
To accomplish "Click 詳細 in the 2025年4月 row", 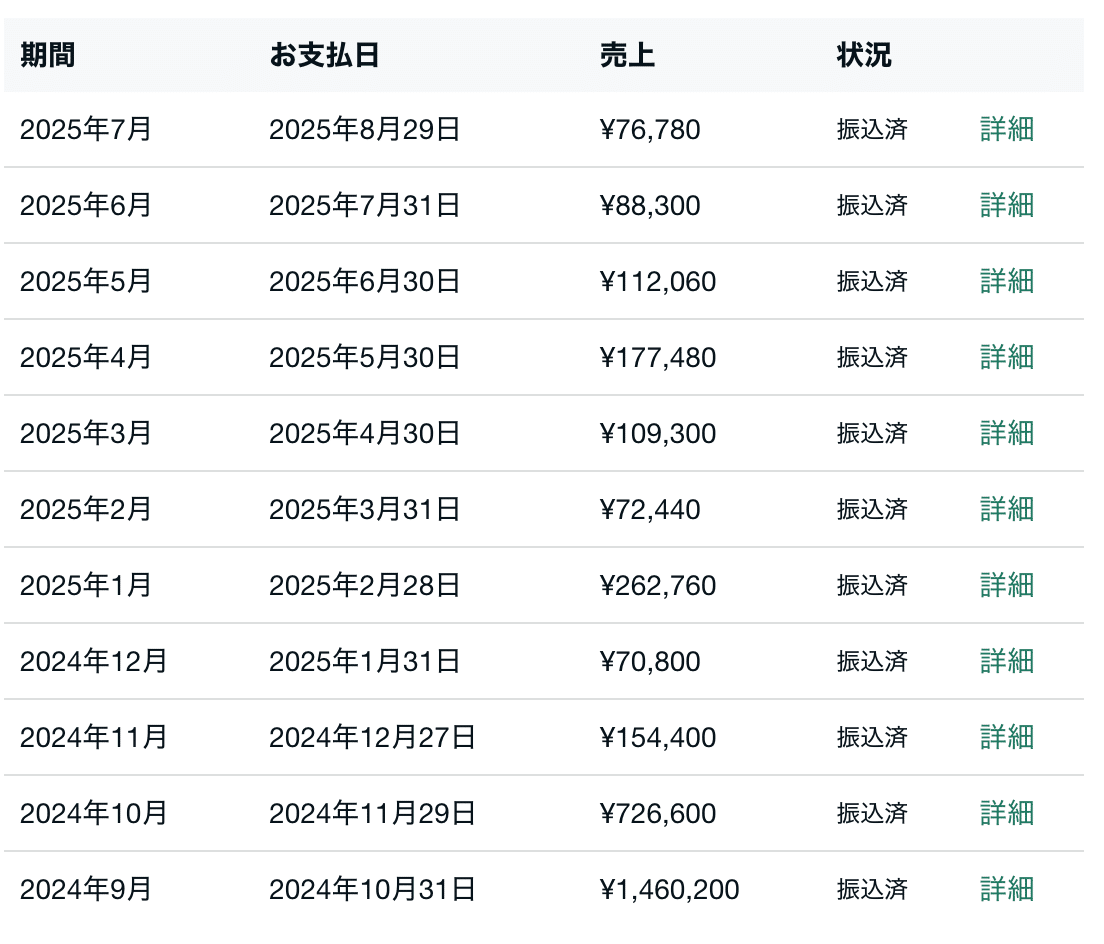I will [1006, 358].
